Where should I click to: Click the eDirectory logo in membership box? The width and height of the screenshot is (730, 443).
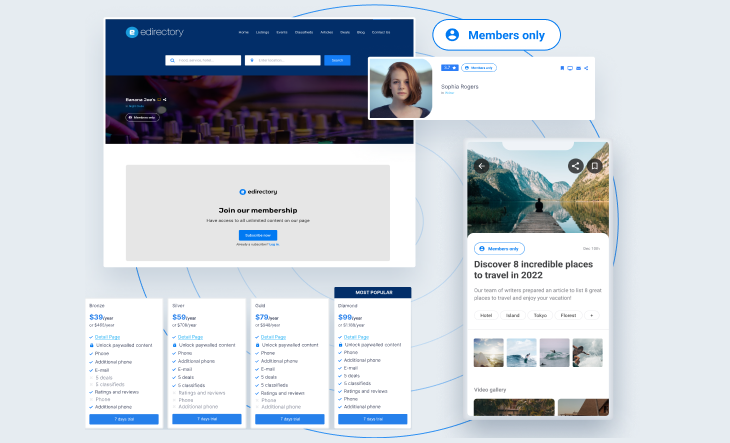tap(258, 192)
